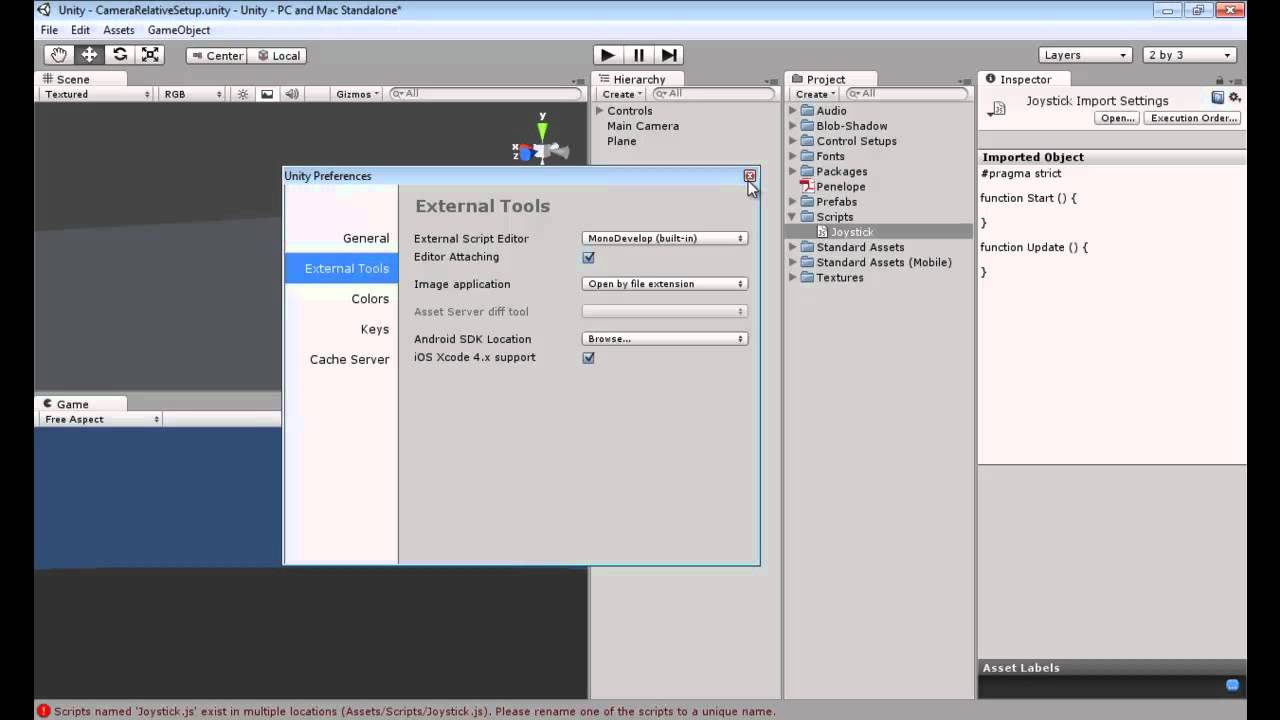Click the Unity logo in title bar
Screen dimensions: 1280x720
click(x=44, y=10)
